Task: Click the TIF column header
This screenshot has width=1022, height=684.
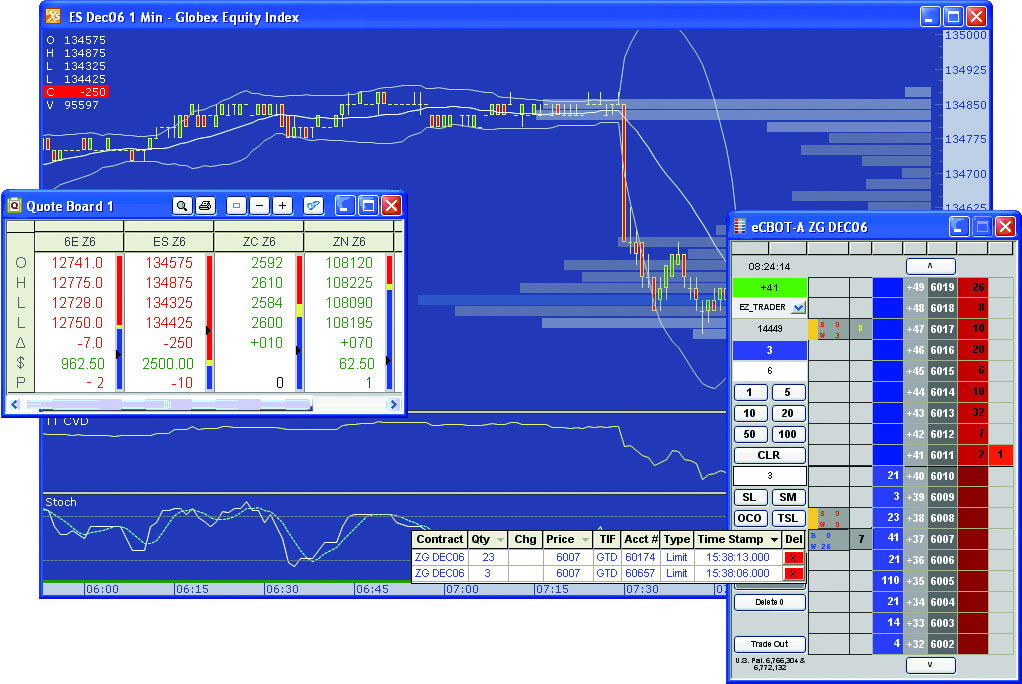Action: click(607, 540)
